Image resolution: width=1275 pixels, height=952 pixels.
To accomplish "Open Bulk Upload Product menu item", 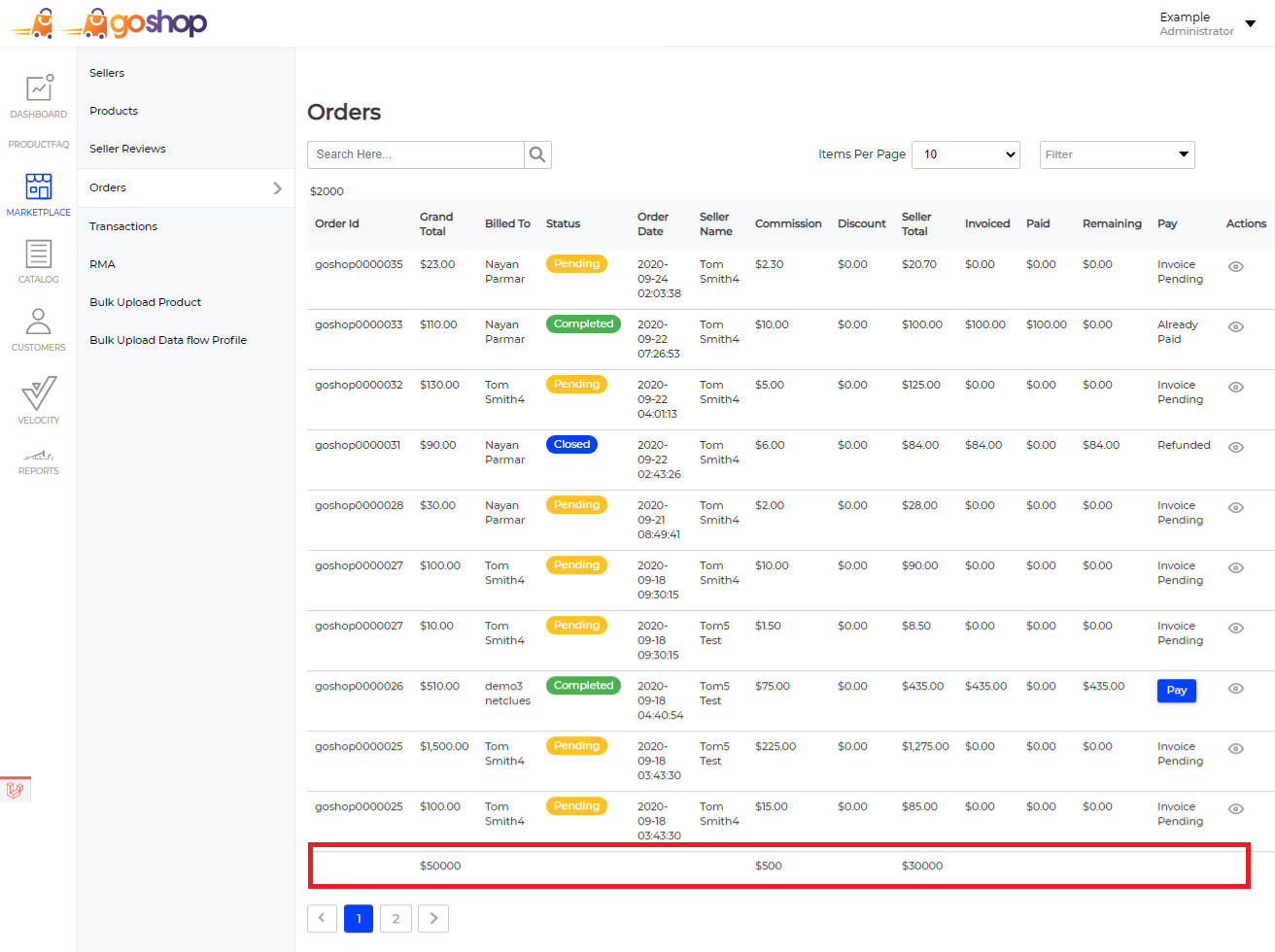I will (x=145, y=302).
